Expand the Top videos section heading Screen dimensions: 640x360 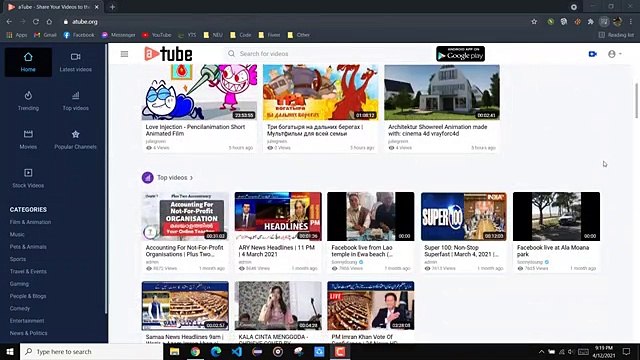point(175,178)
